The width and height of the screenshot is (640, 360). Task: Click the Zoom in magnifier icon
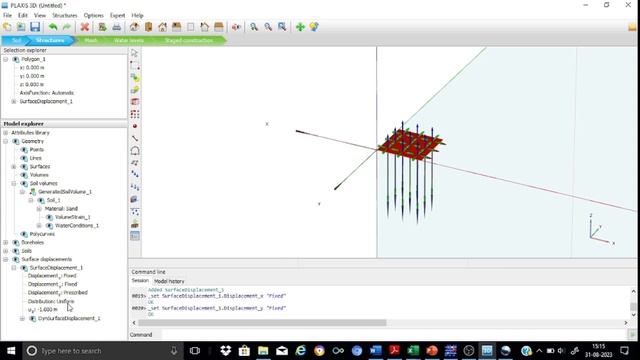coord(254,27)
